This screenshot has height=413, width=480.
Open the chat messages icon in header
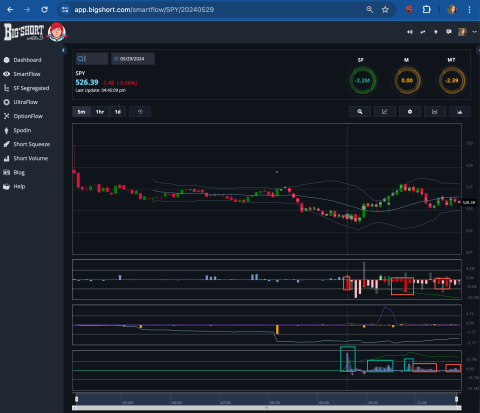pyautogui.click(x=449, y=32)
